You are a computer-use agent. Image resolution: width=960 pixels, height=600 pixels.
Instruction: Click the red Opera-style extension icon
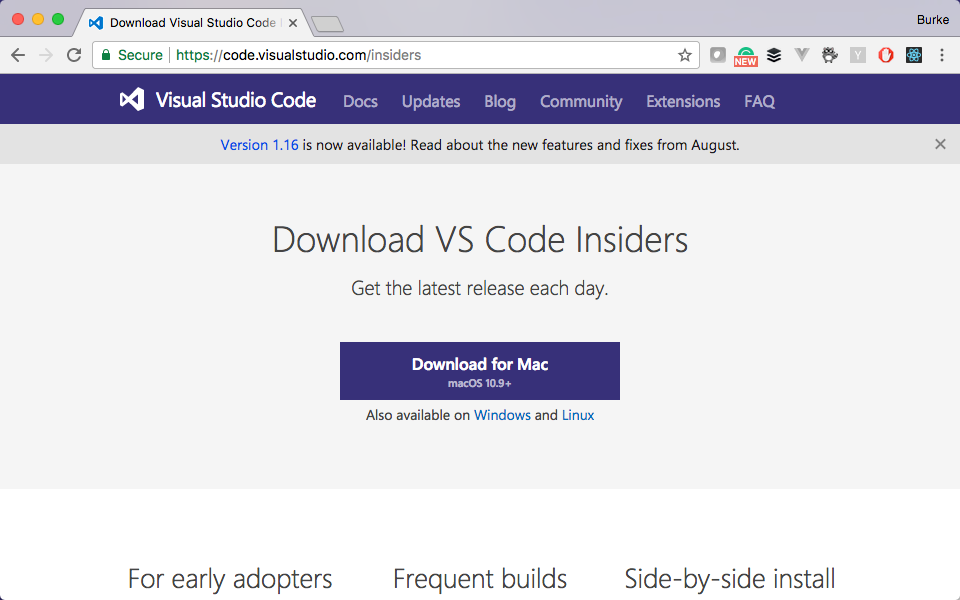click(886, 55)
